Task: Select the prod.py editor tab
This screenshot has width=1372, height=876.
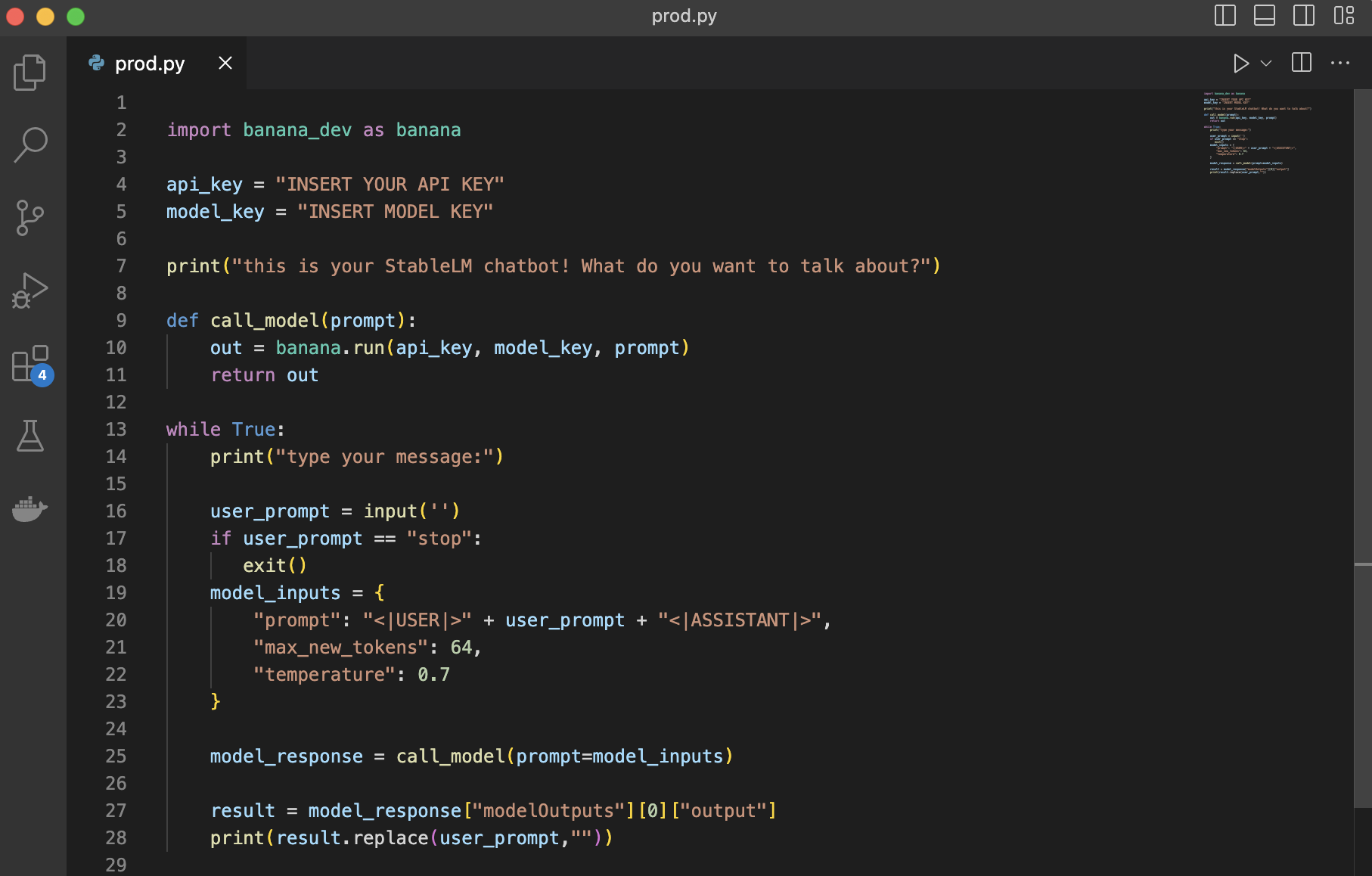Action: (x=149, y=64)
